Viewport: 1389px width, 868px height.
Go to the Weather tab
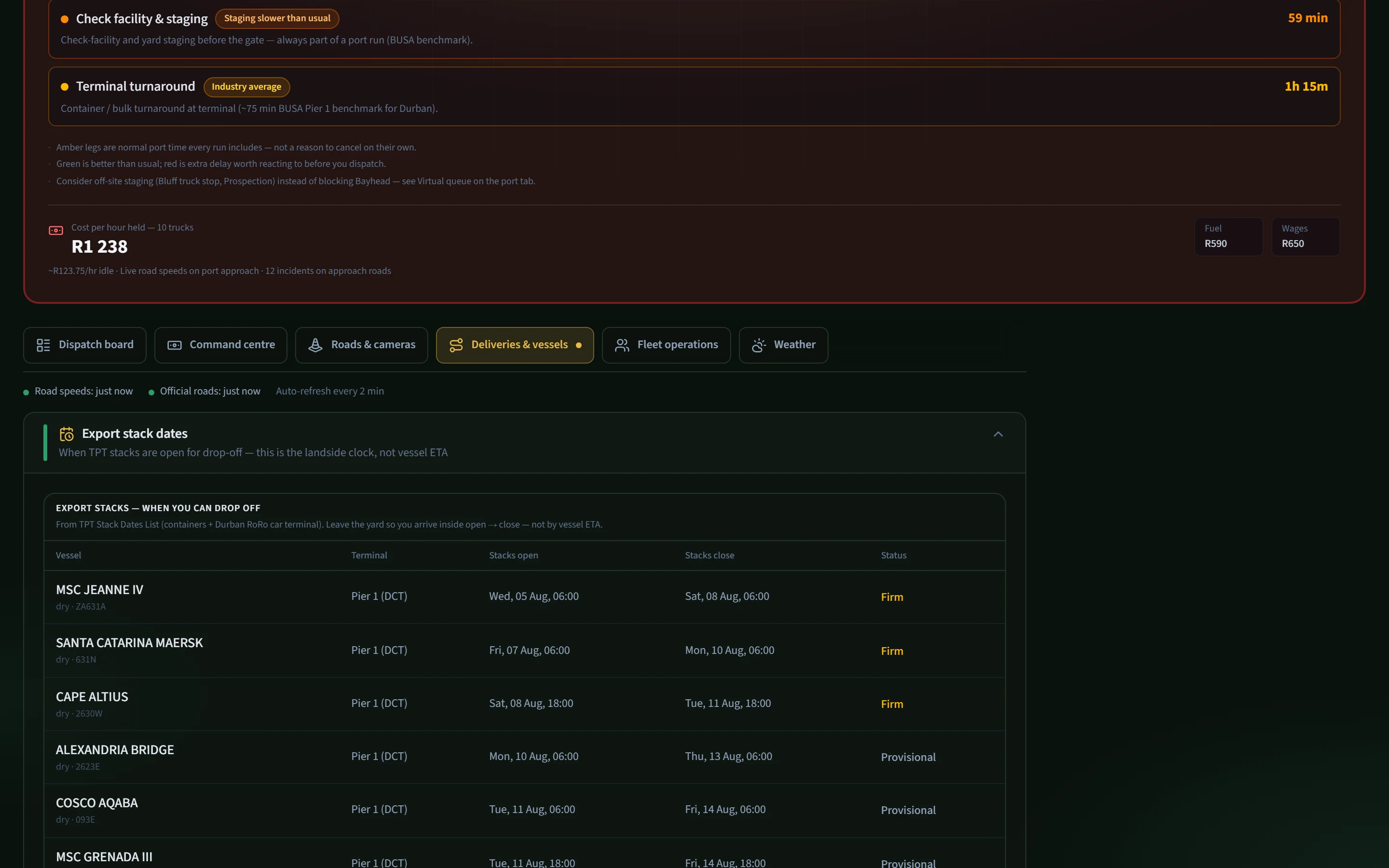click(x=783, y=345)
